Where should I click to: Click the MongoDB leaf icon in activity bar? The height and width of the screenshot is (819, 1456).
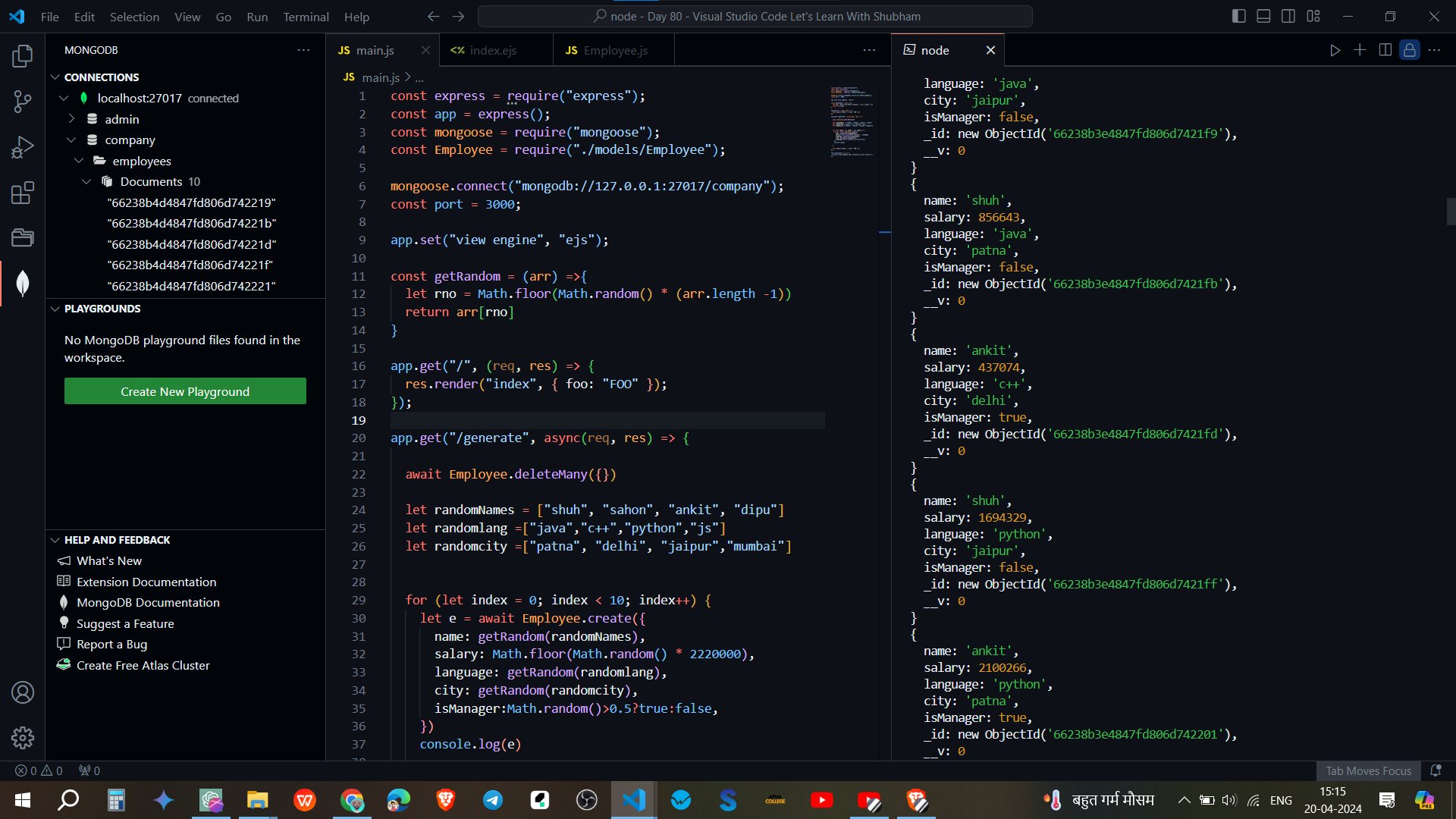click(x=23, y=283)
